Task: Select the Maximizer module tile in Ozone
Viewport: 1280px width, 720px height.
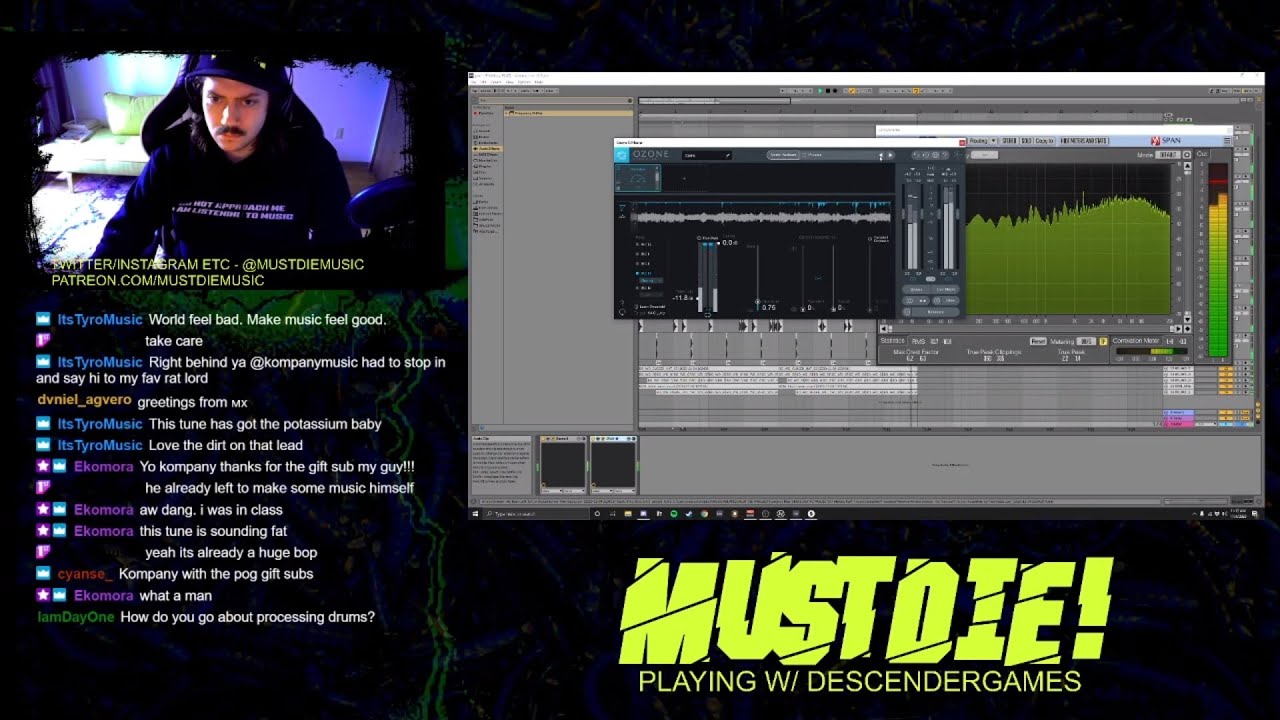Action: click(638, 178)
